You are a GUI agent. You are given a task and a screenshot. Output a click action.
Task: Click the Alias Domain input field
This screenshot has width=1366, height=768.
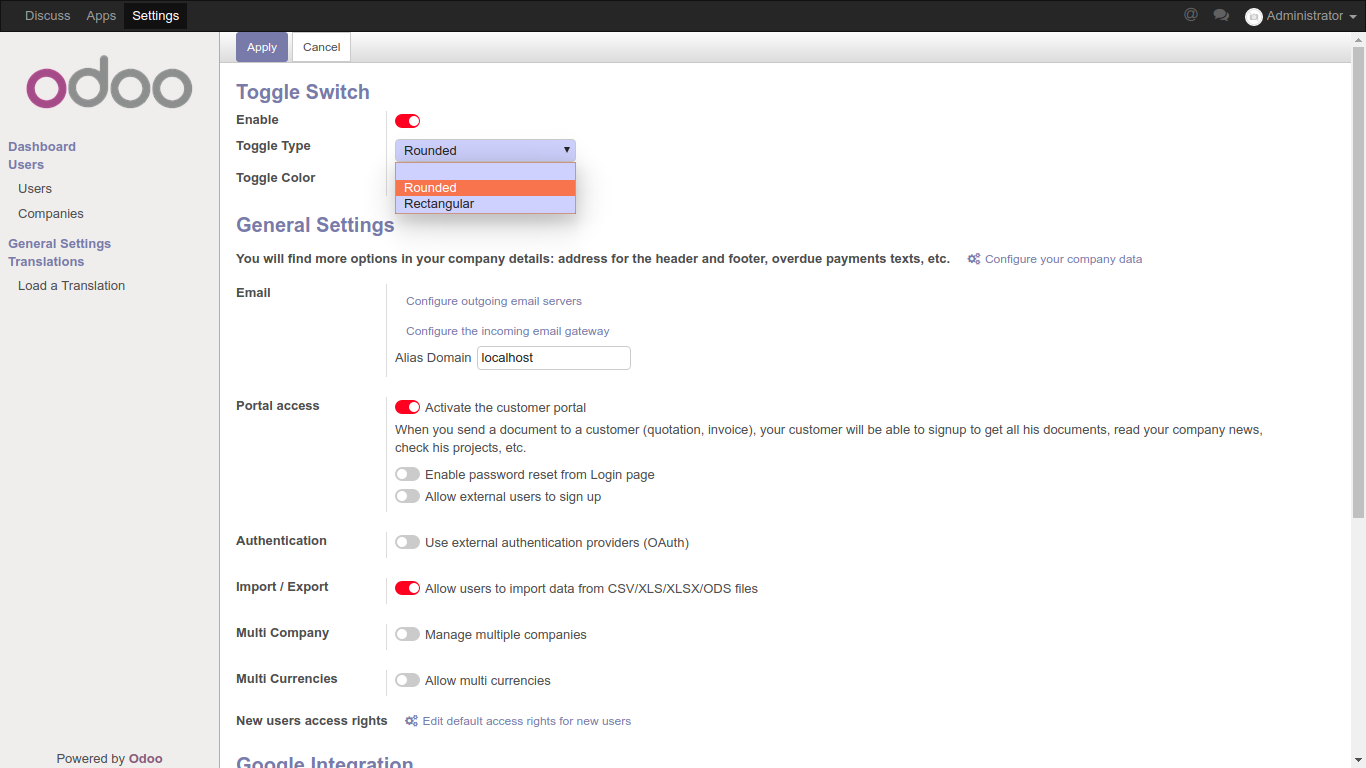pos(553,358)
